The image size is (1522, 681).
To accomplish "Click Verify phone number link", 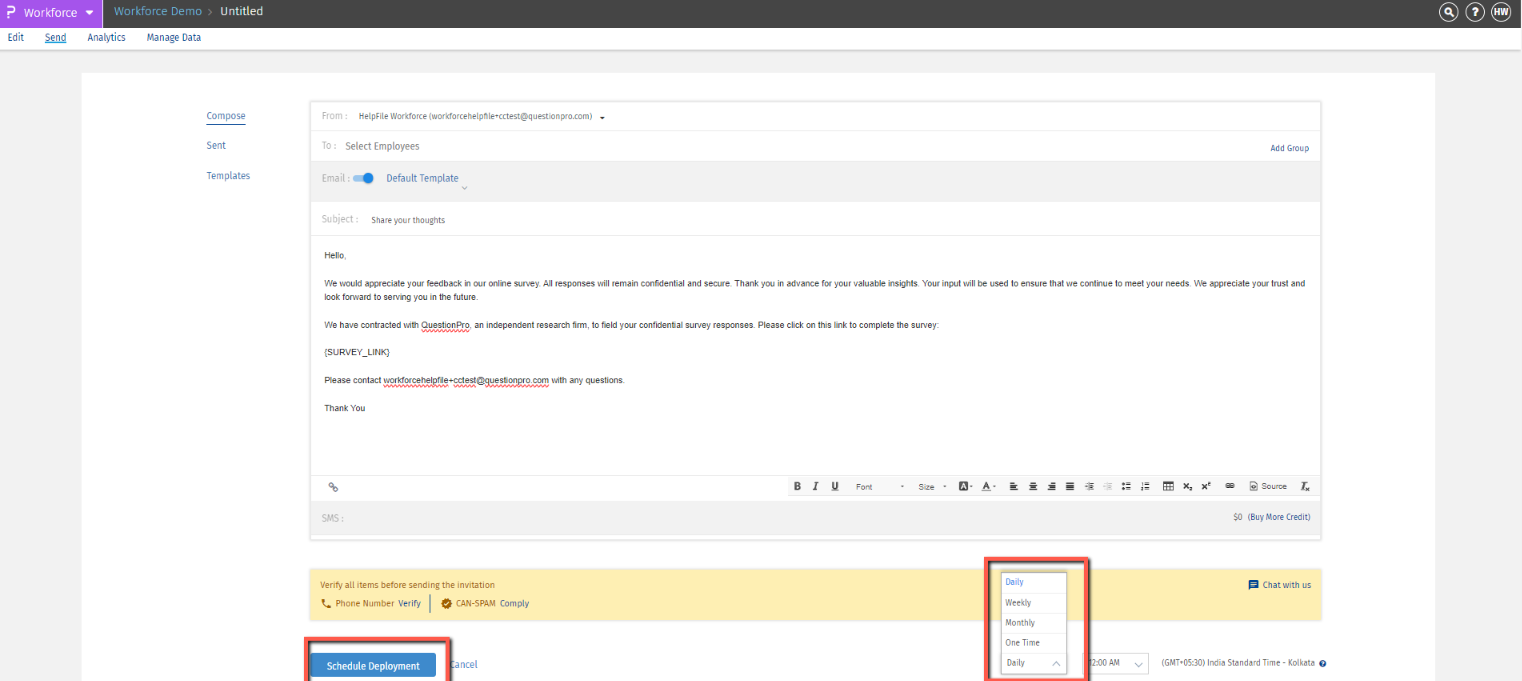I will (409, 604).
